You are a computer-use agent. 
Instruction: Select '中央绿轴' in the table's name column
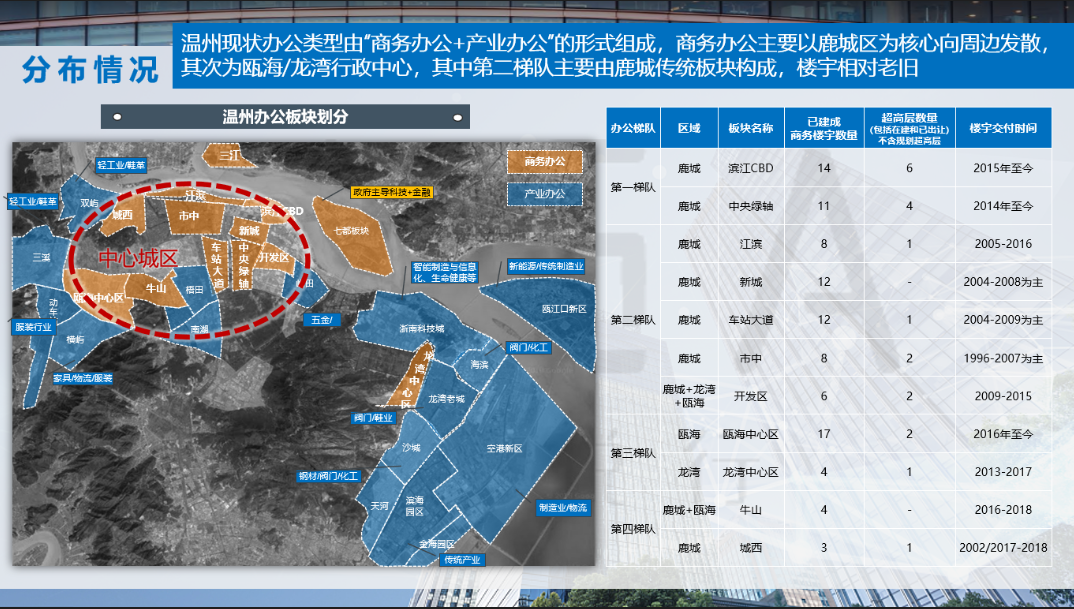[751, 206]
